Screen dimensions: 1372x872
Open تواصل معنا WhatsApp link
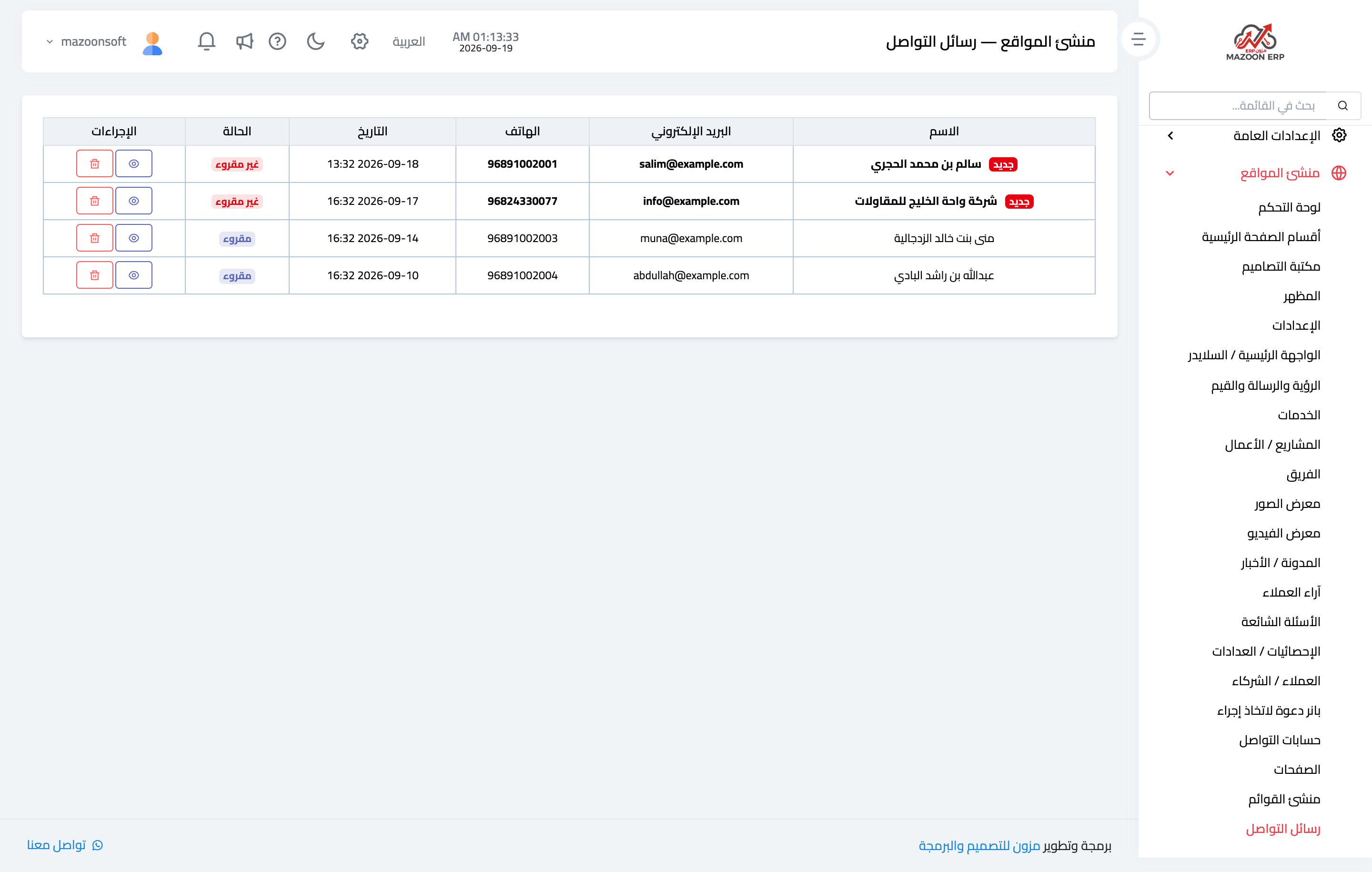[65, 845]
